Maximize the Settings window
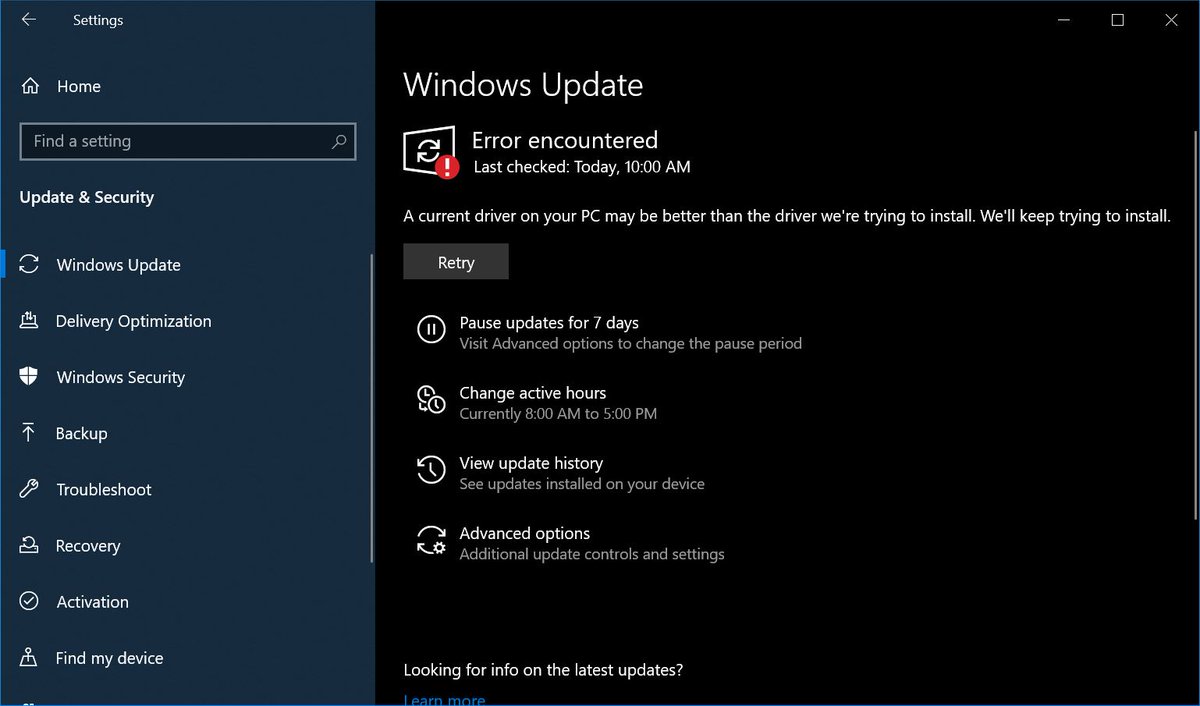The image size is (1200, 706). 1118,20
